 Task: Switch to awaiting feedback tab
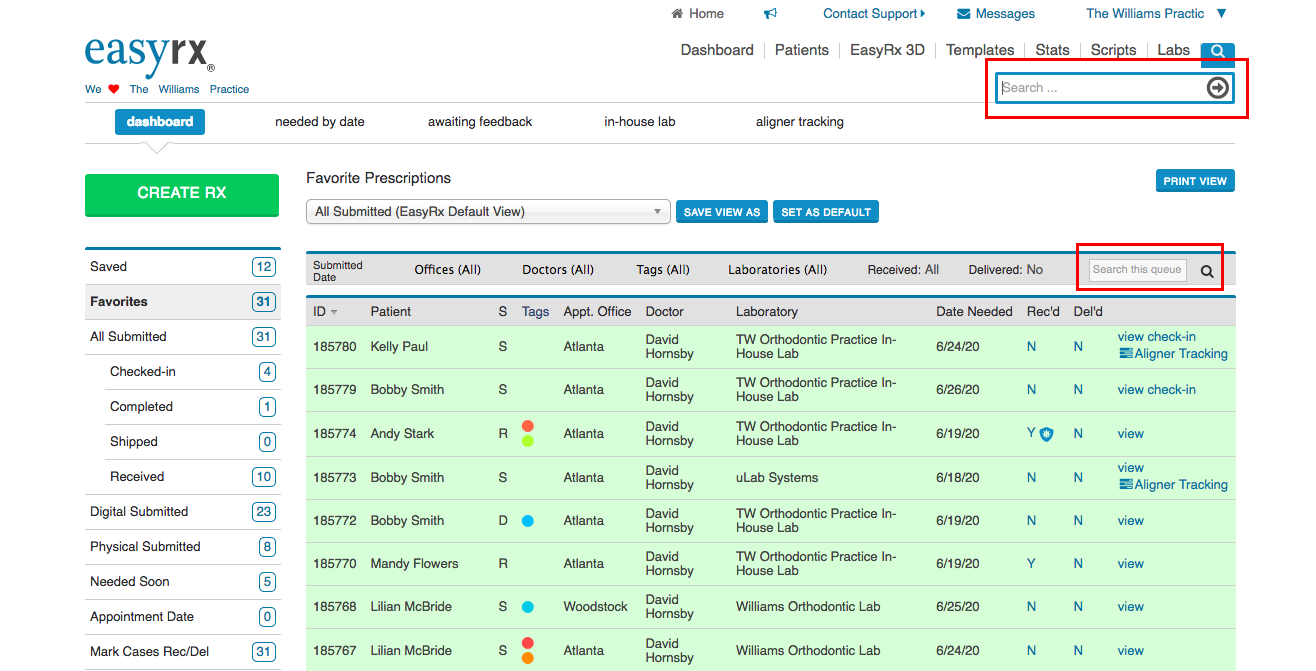tap(480, 122)
